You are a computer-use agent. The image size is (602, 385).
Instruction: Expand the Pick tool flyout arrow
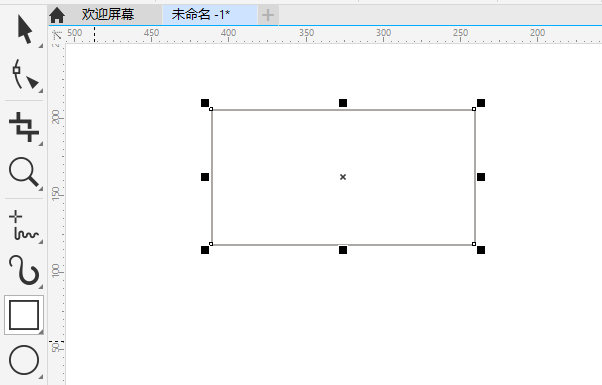pos(40,46)
